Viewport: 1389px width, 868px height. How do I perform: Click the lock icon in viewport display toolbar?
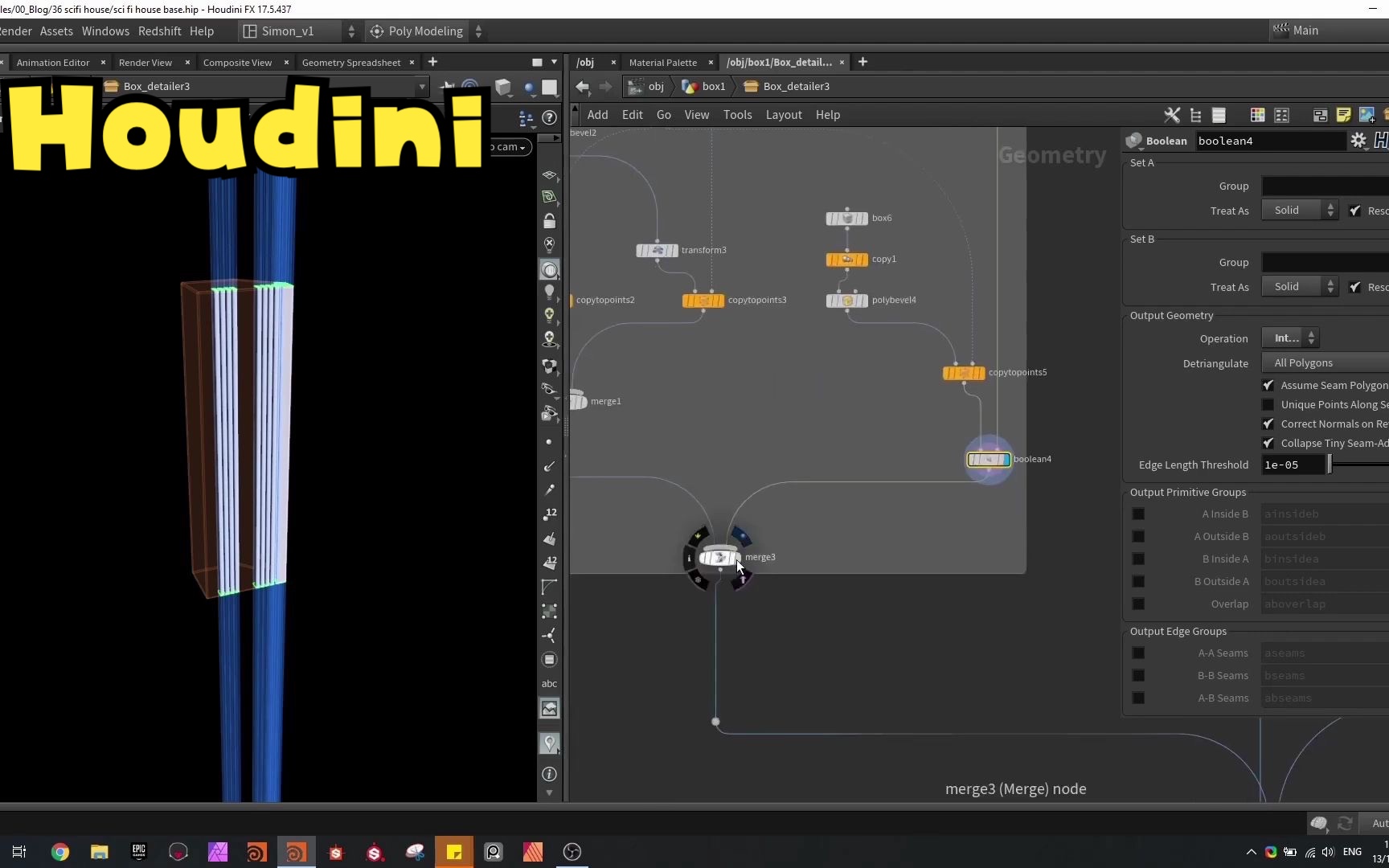[x=550, y=221]
